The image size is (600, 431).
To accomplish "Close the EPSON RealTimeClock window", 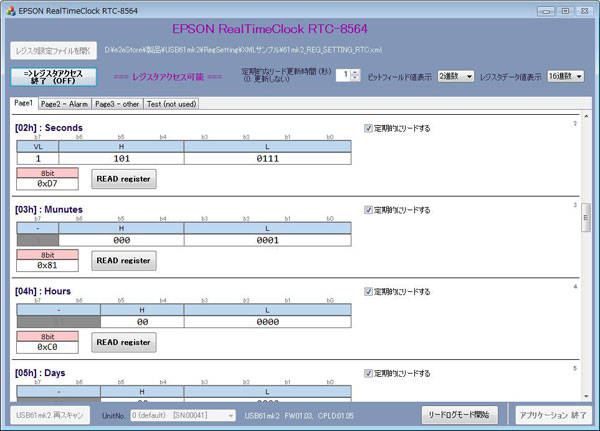I will coord(584,11).
